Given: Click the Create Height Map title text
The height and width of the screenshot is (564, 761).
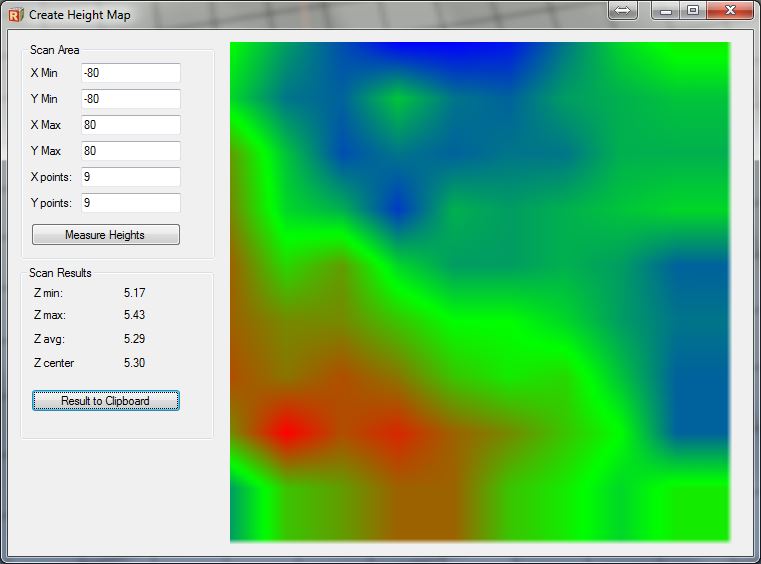Looking at the screenshot, I should coord(79,15).
